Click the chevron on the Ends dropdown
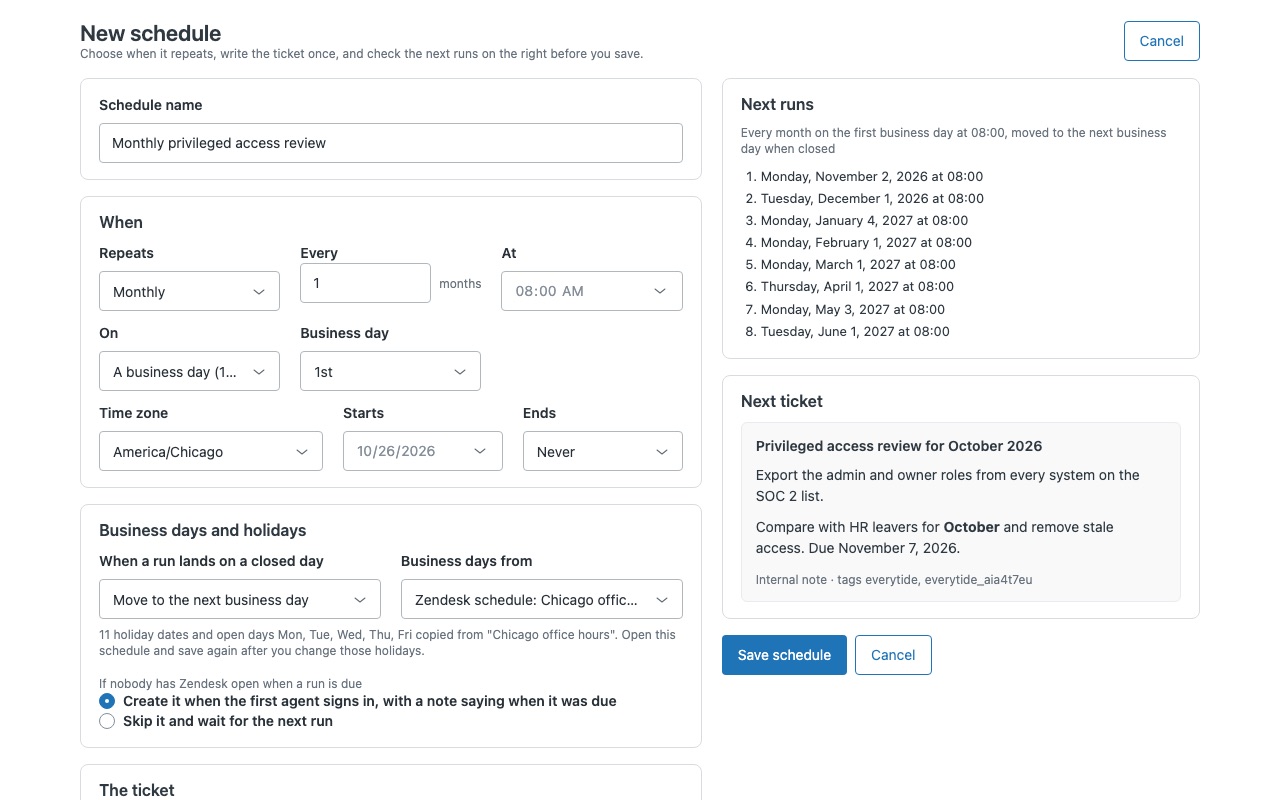The image size is (1280, 800). point(662,451)
